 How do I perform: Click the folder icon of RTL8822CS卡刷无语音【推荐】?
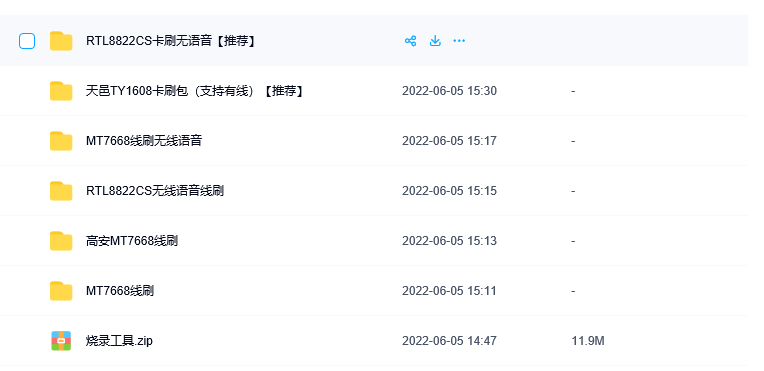click(61, 41)
